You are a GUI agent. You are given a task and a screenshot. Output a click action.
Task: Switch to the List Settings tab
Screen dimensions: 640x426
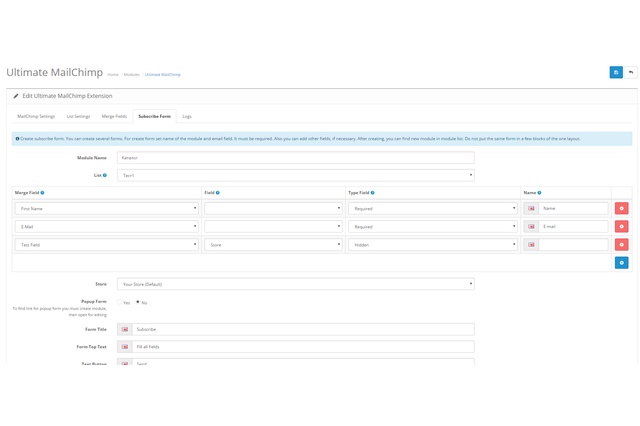[78, 116]
